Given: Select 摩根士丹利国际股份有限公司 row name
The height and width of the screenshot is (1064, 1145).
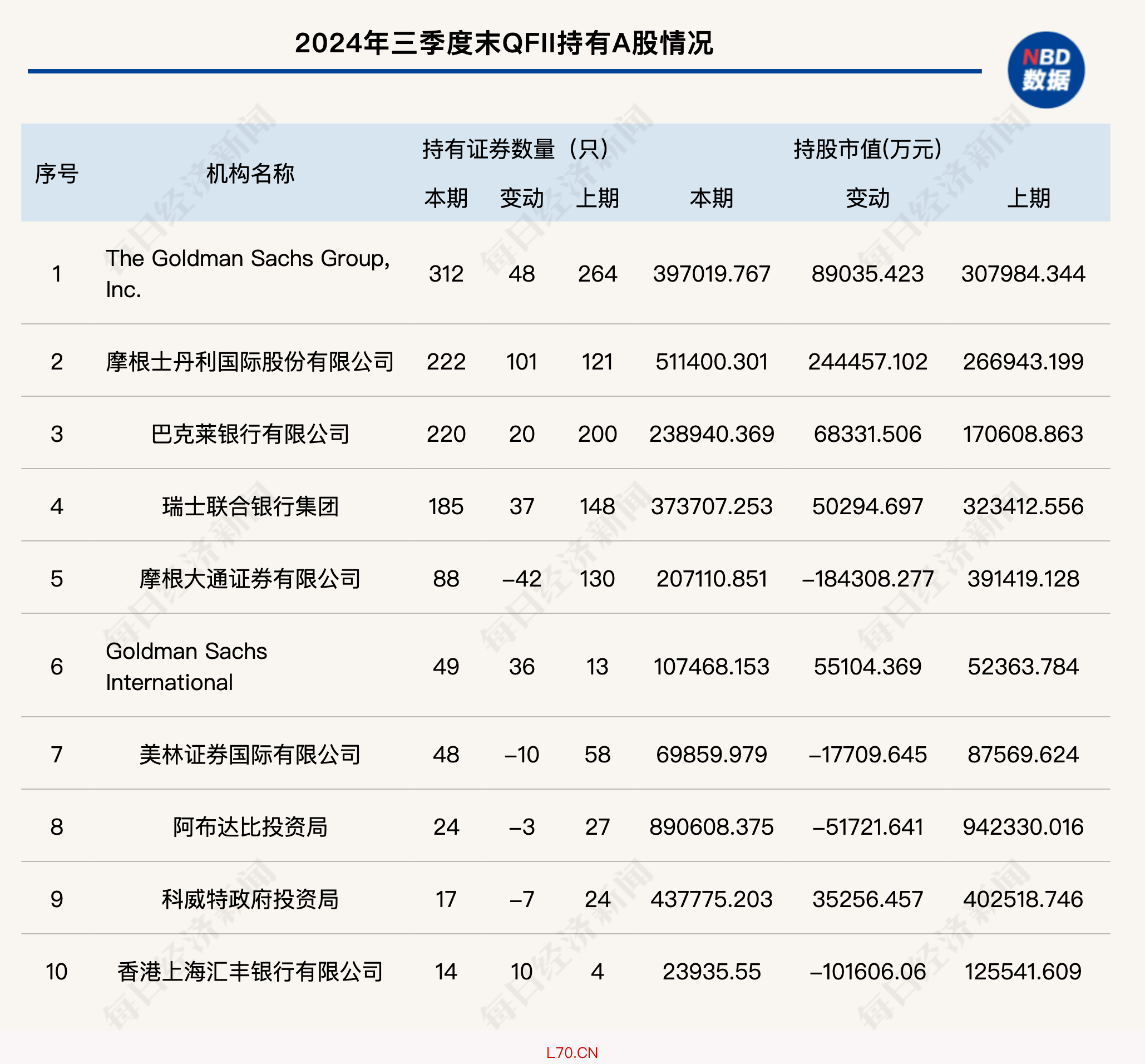Looking at the screenshot, I should pos(250,362).
